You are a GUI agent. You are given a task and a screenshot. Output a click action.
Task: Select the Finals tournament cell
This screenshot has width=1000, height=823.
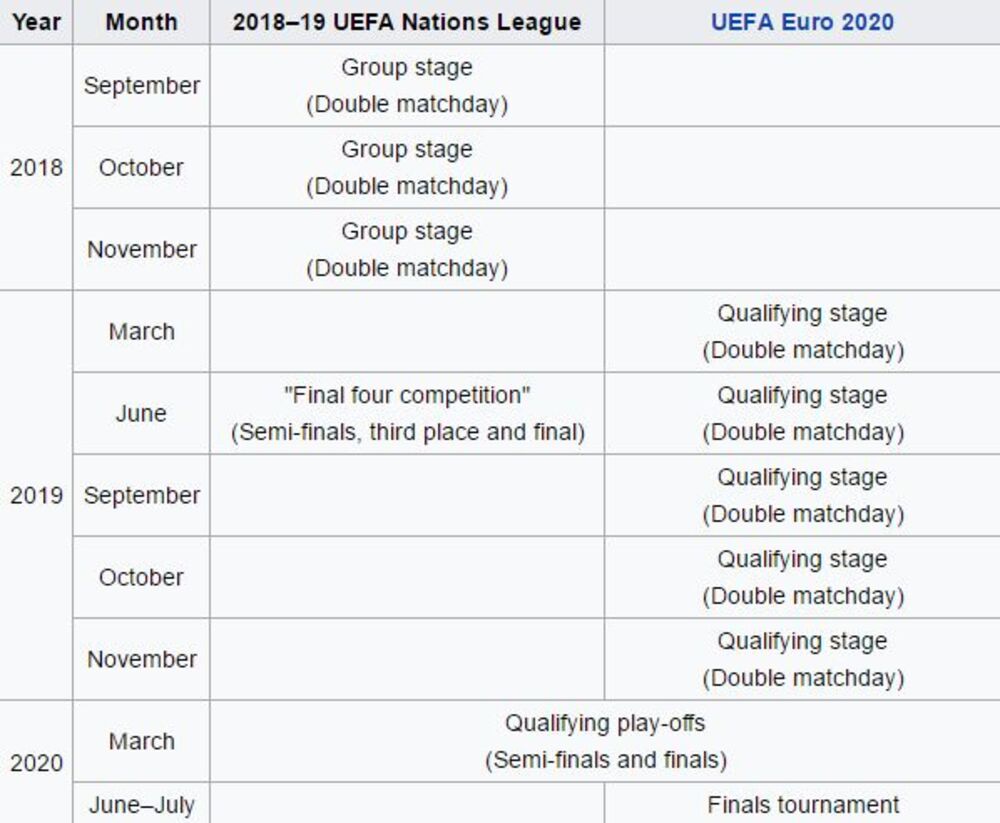click(x=802, y=805)
